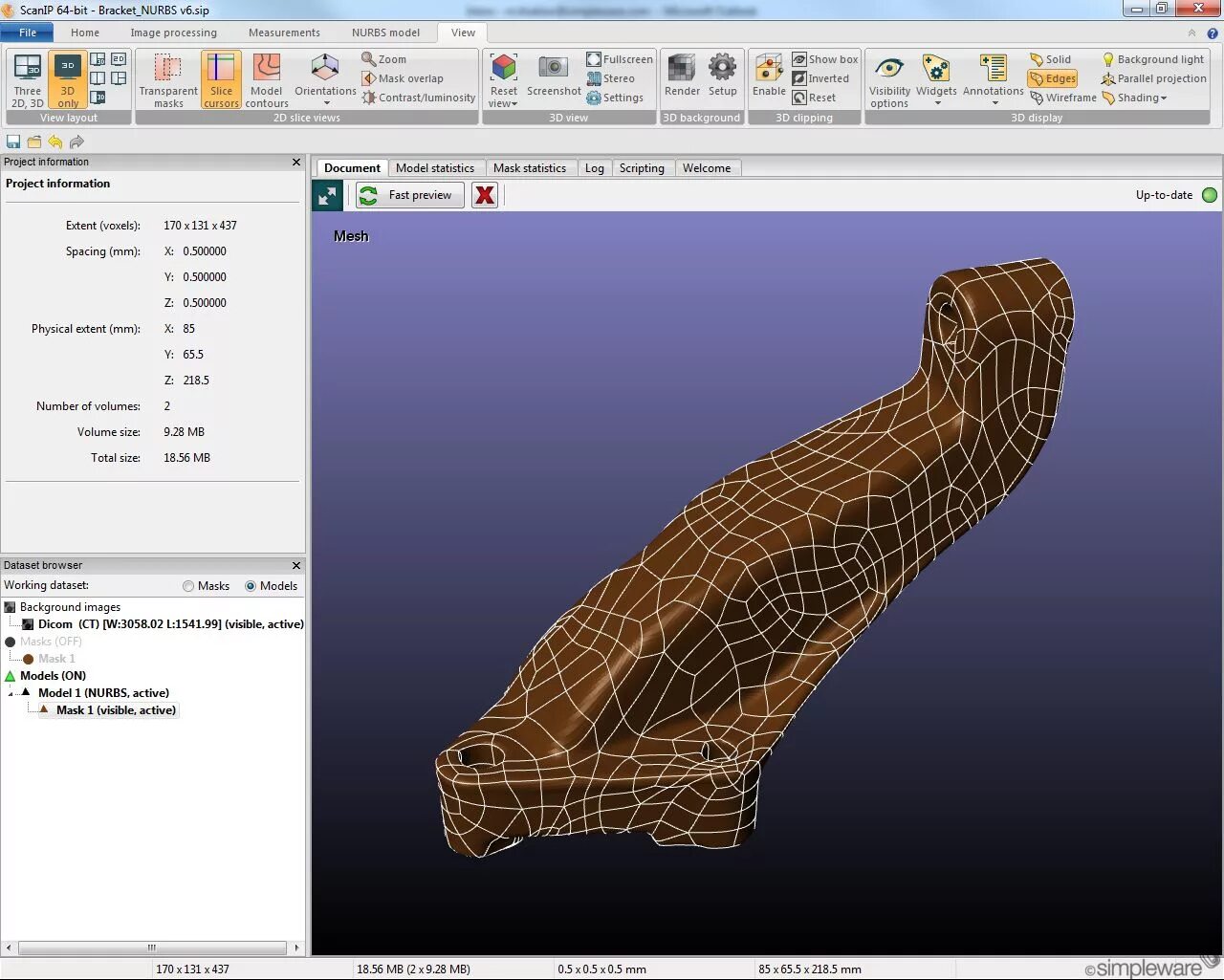Open 3D background Setup
1224x980 pixels.
point(722,76)
